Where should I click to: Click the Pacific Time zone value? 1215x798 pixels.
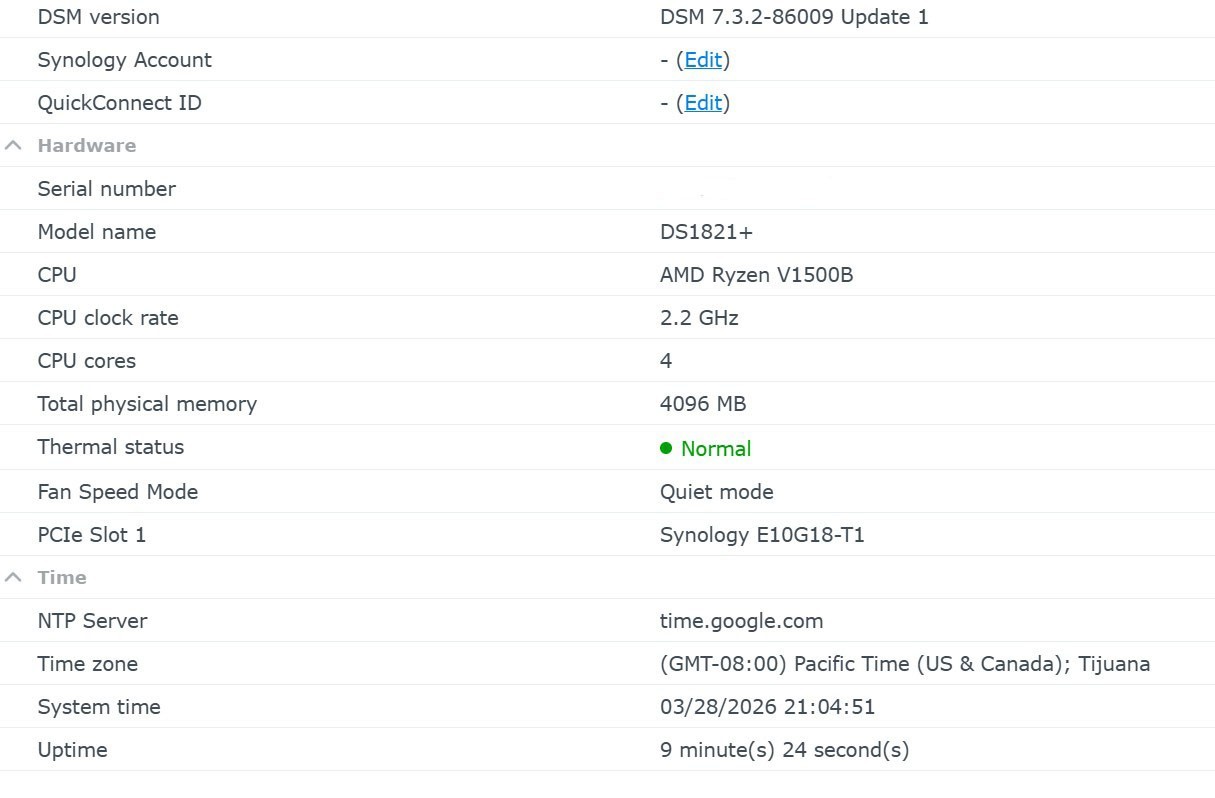(904, 664)
